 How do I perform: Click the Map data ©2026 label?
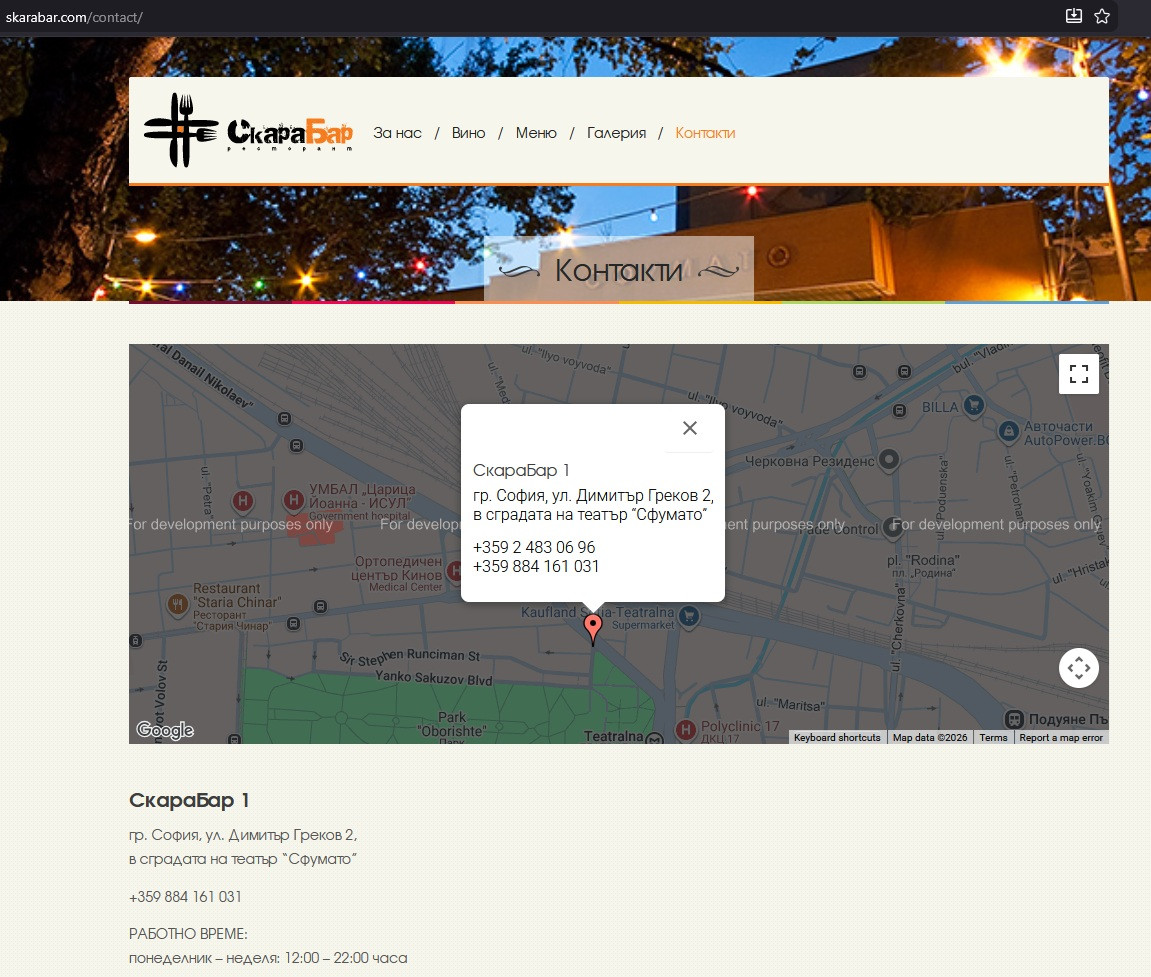(x=930, y=738)
